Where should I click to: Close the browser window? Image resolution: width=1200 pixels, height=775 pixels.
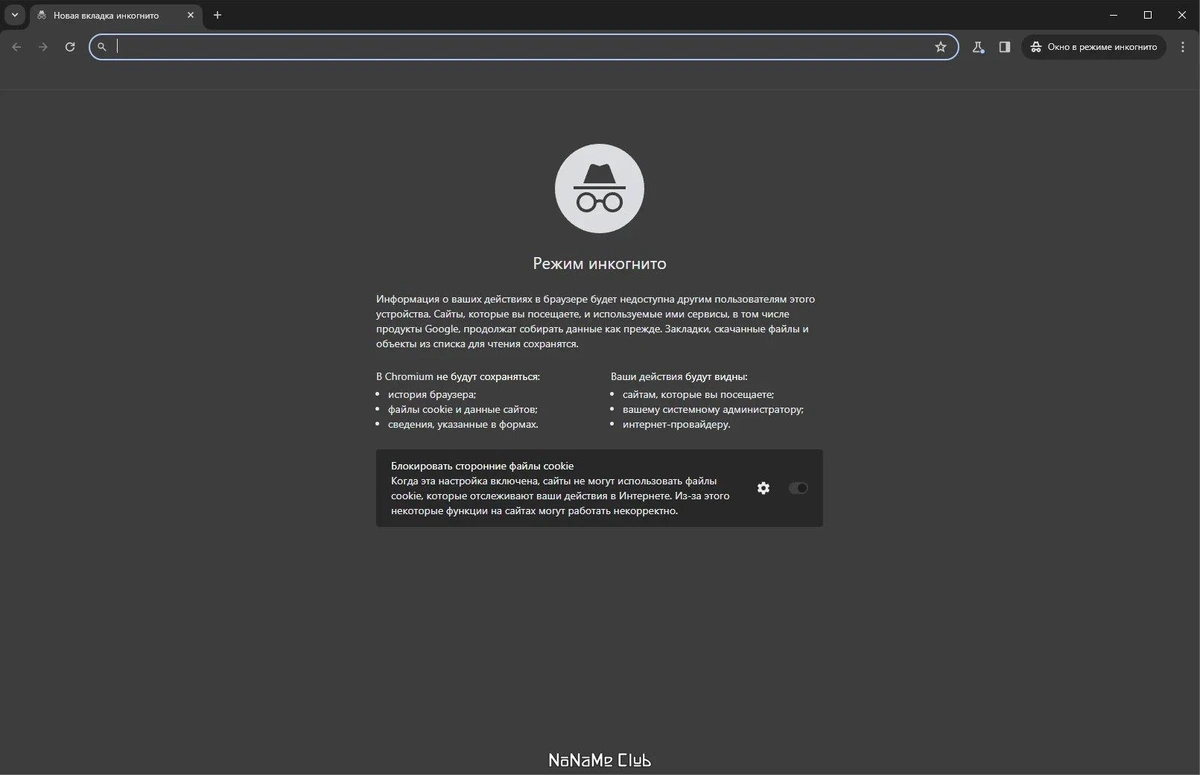[x=1182, y=15]
